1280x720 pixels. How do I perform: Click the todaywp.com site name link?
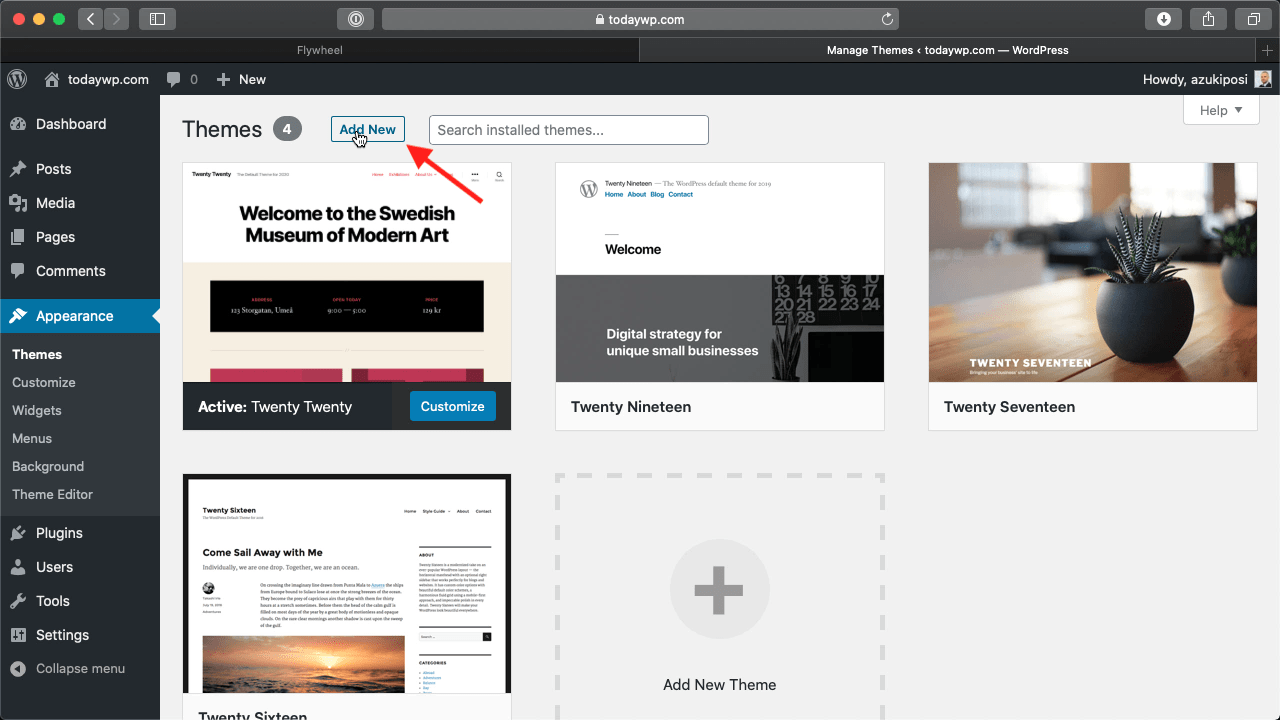[108, 79]
